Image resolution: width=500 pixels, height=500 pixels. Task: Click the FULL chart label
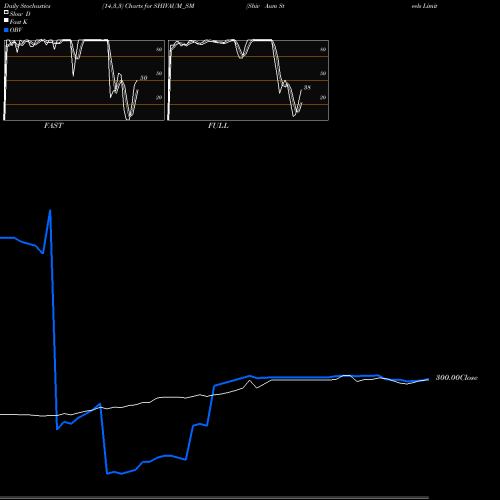tap(218, 126)
